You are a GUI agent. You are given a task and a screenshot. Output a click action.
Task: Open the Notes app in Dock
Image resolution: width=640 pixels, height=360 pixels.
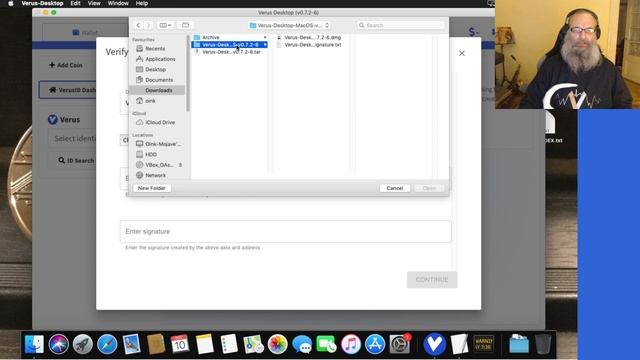(x=204, y=344)
